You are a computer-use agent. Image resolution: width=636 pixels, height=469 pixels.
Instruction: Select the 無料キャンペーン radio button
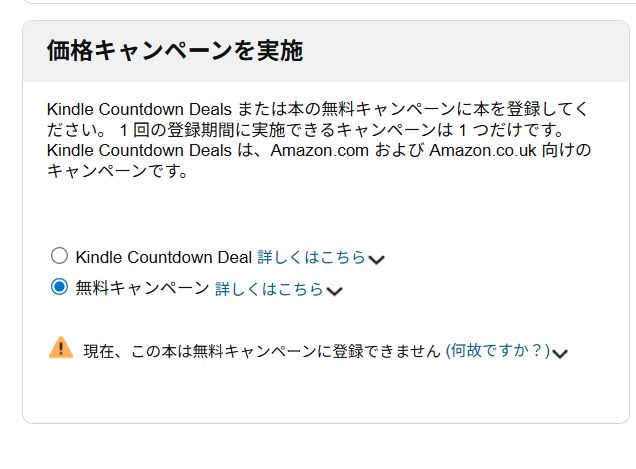(x=59, y=288)
